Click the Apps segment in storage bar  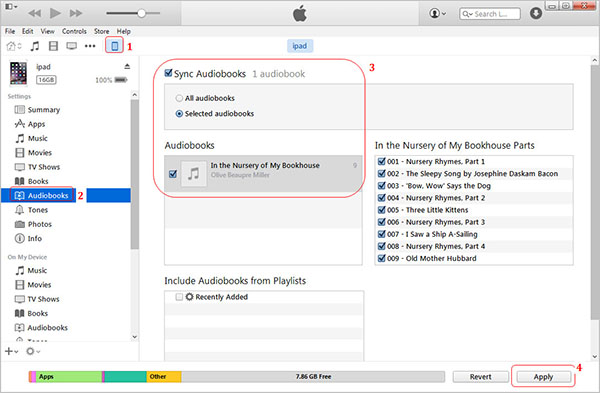(x=69, y=377)
